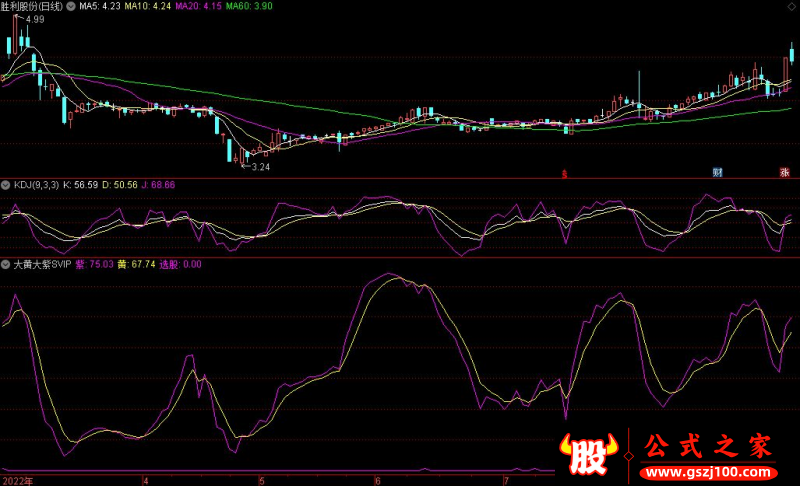Select the 选股: 0.00 indicator label
800x486 pixels.
click(181, 264)
